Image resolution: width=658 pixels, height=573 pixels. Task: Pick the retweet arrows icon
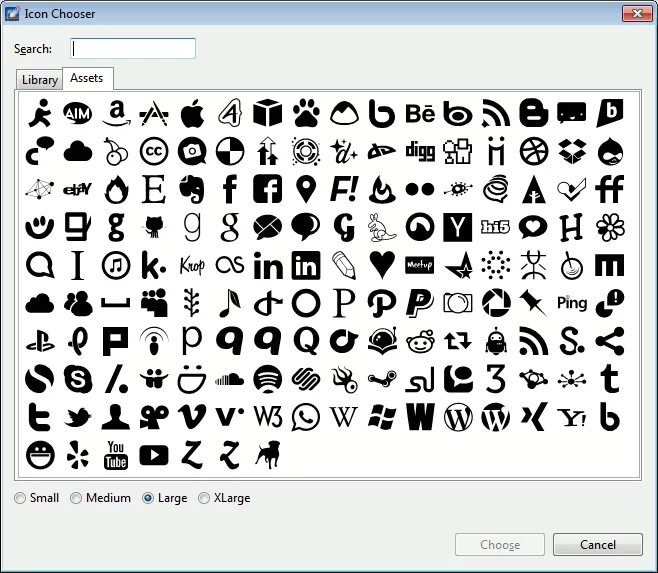point(457,341)
